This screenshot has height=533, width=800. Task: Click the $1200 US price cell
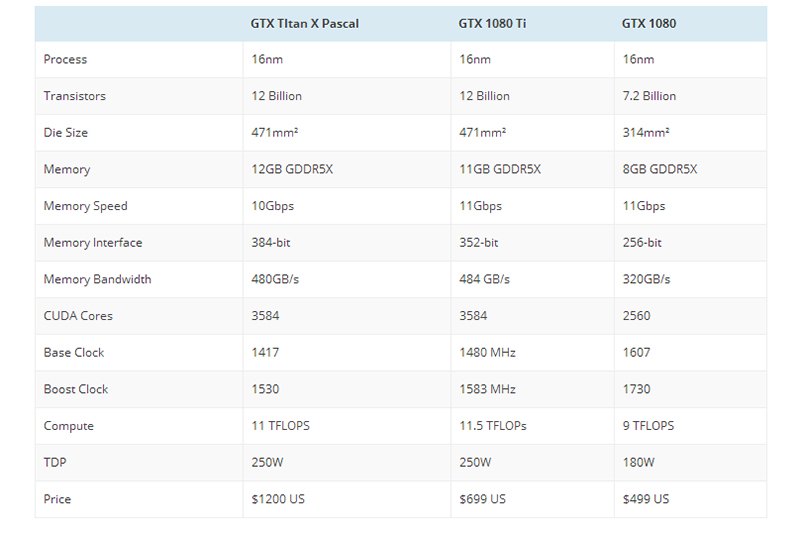click(278, 499)
